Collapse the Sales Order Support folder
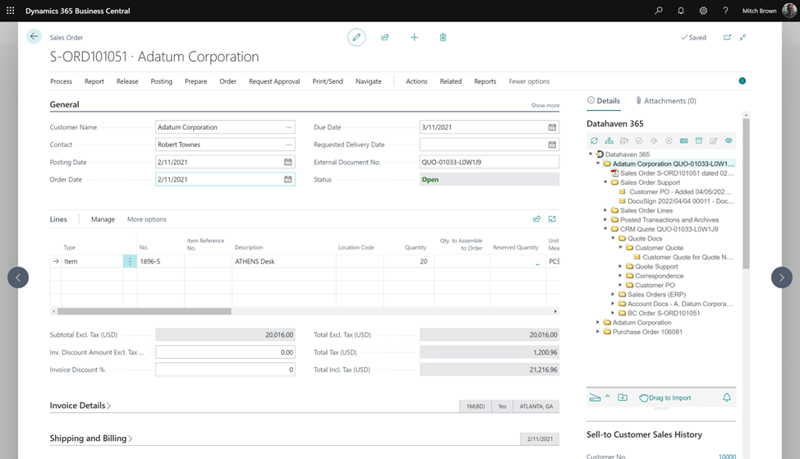The width and height of the screenshot is (800, 459). (606, 182)
